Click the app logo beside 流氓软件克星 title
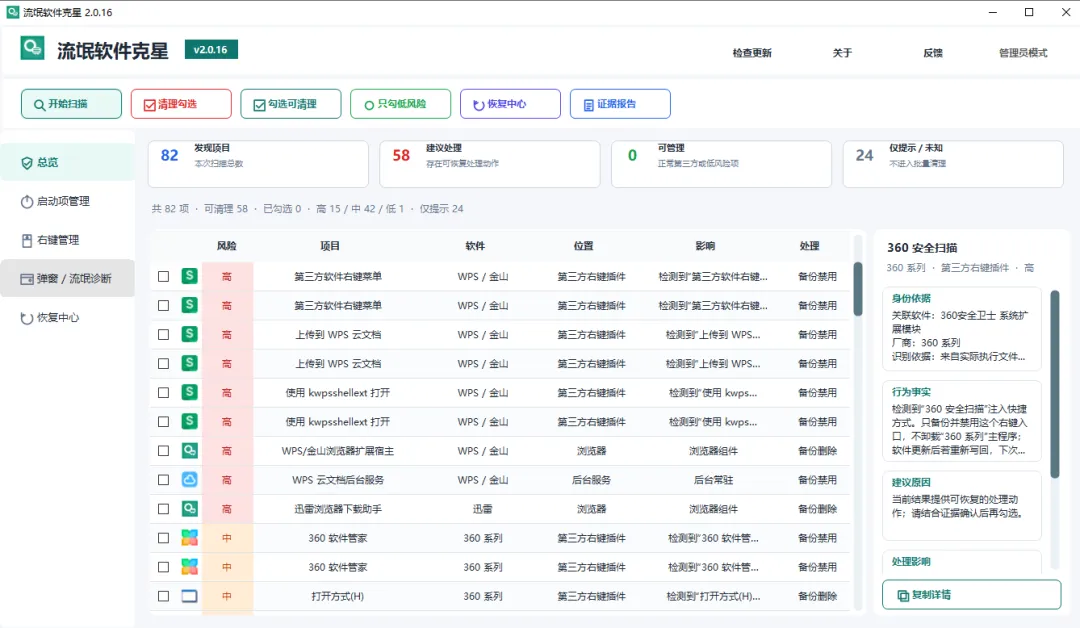The width and height of the screenshot is (1080, 628). coord(32,48)
